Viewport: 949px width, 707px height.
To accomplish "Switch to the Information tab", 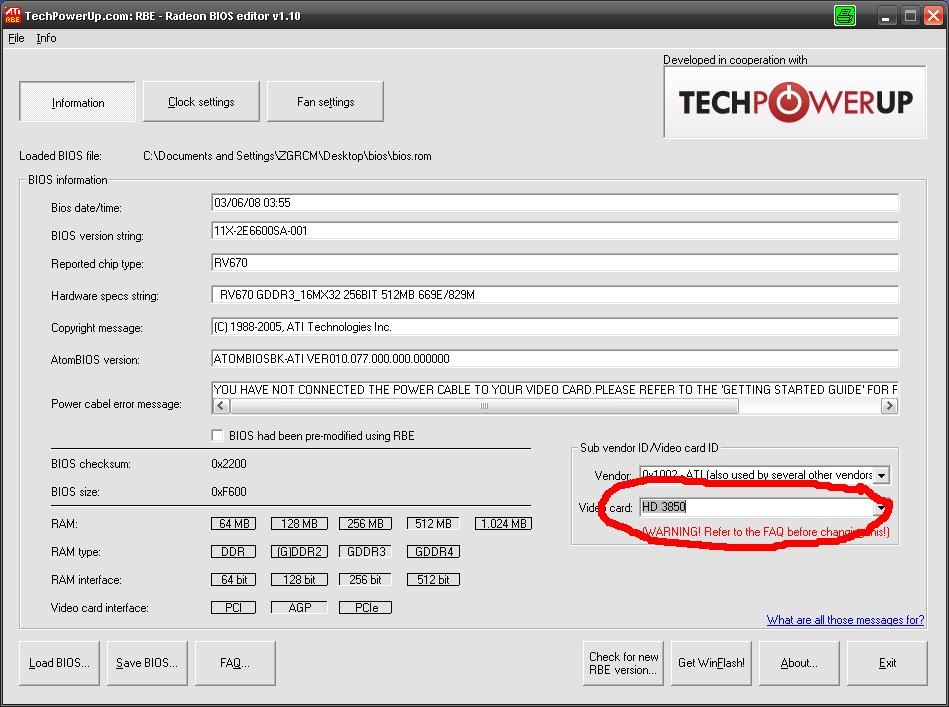I will (77, 102).
